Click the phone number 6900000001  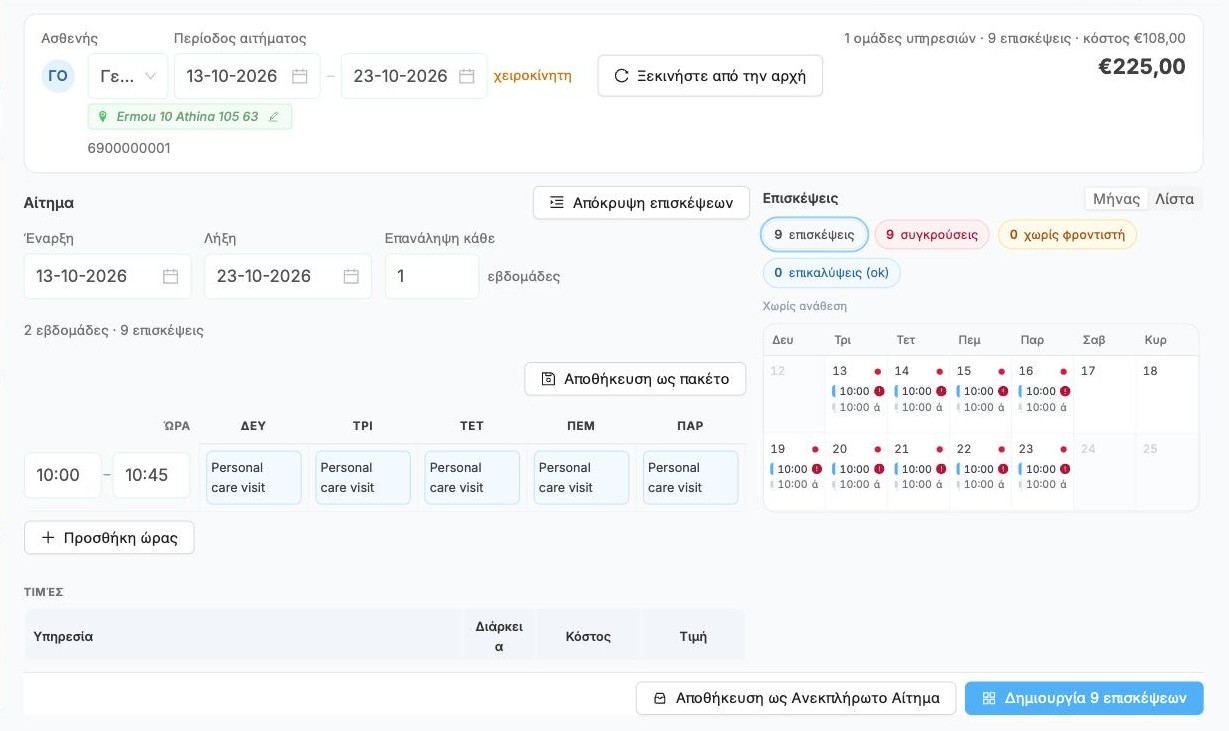(129, 148)
